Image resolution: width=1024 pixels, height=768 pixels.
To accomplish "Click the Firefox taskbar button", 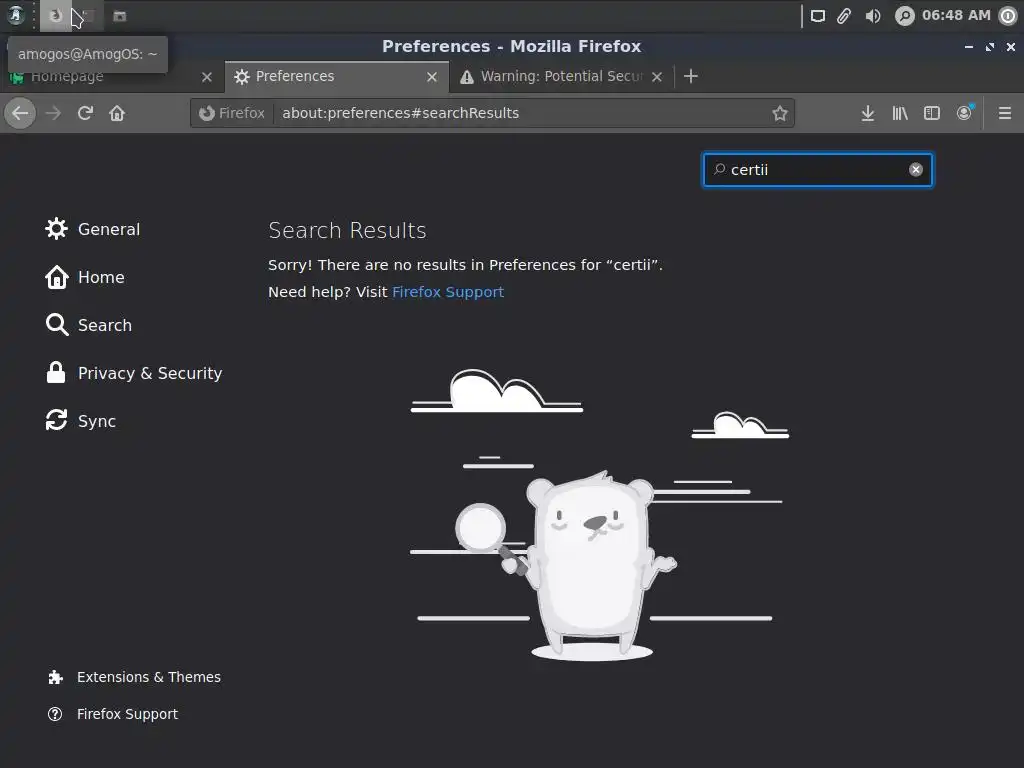I will (x=56, y=15).
